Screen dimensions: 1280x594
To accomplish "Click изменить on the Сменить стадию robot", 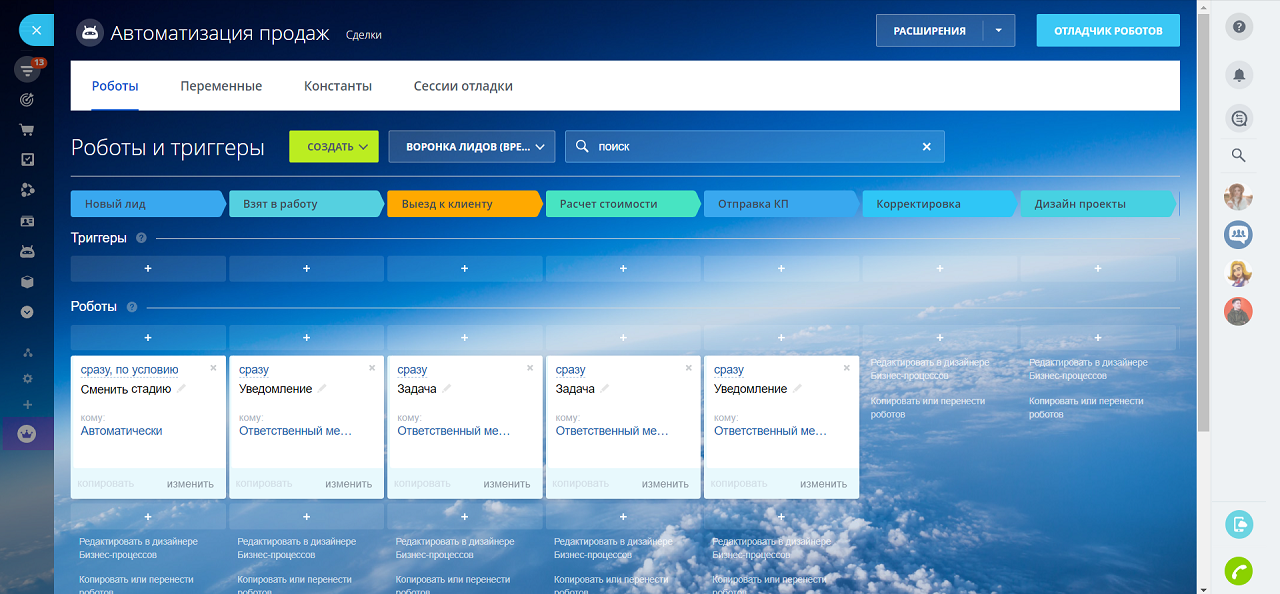I will [x=190, y=484].
